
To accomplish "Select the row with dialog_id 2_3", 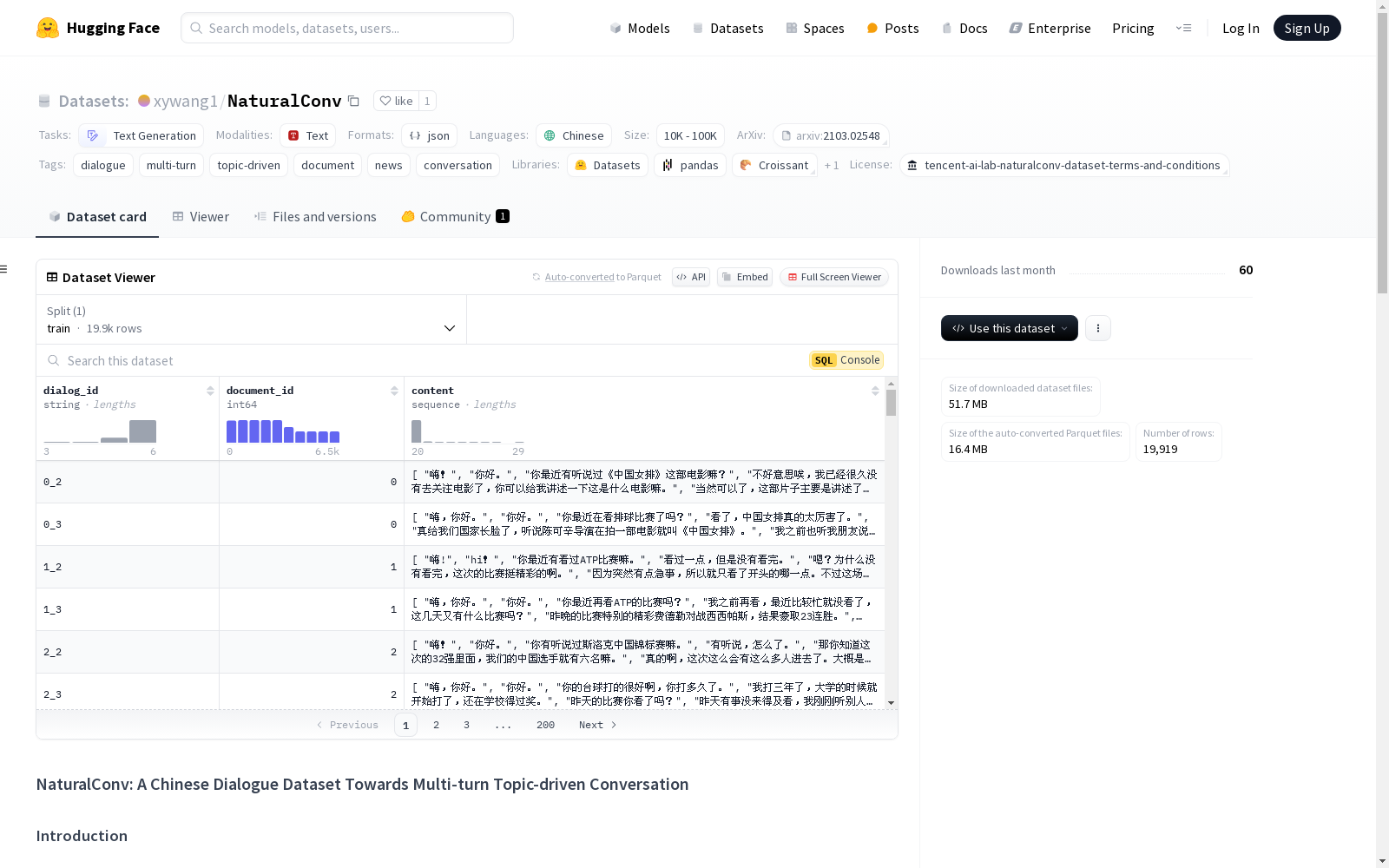I will point(460,693).
